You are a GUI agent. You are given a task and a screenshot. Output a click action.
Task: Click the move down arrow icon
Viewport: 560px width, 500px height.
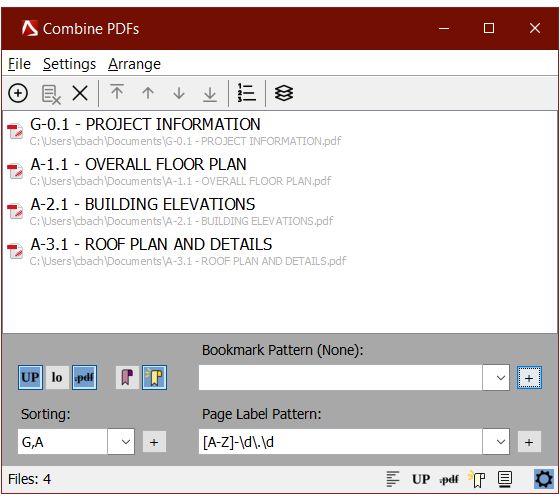tap(179, 94)
